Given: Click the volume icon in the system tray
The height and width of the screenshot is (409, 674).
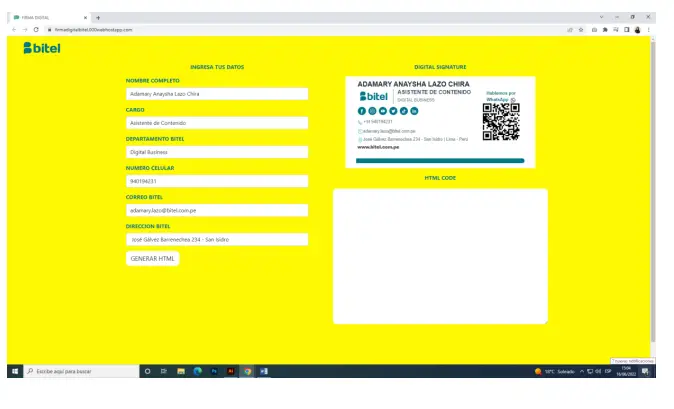Looking at the screenshot, I should pos(598,371).
